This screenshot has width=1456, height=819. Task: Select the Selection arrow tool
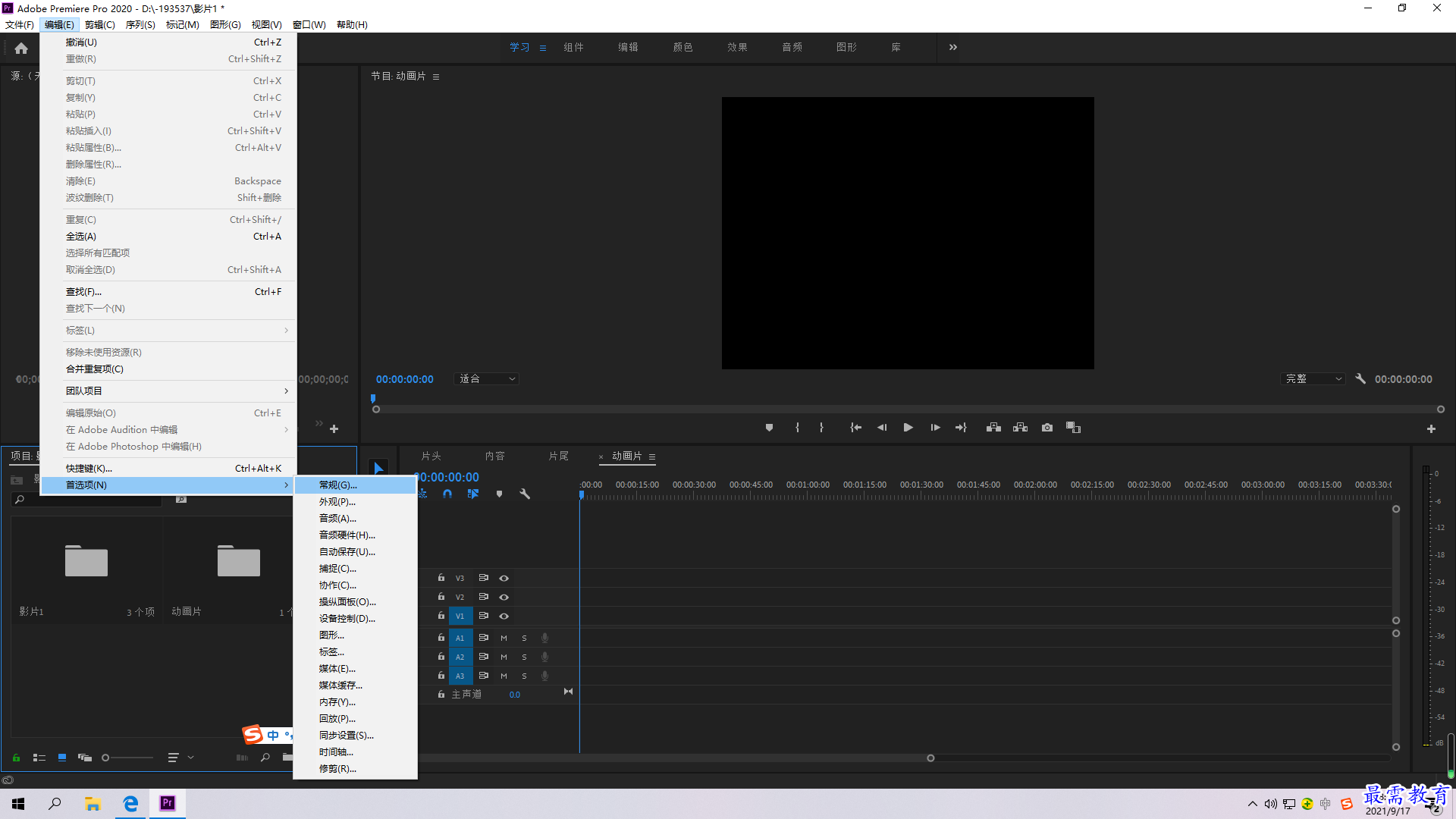pyautogui.click(x=378, y=468)
